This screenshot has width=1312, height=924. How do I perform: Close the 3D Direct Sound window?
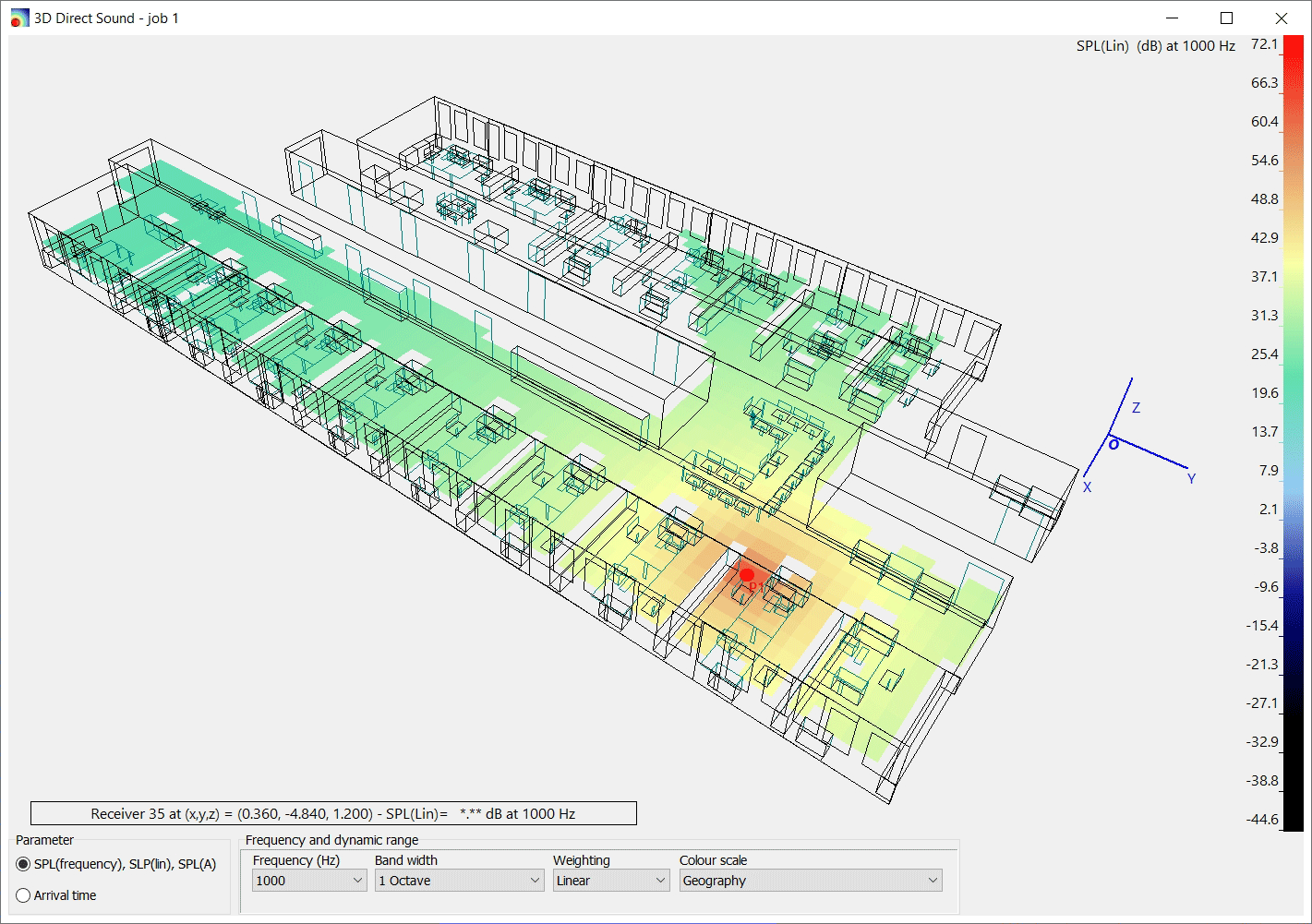pos(1281,18)
